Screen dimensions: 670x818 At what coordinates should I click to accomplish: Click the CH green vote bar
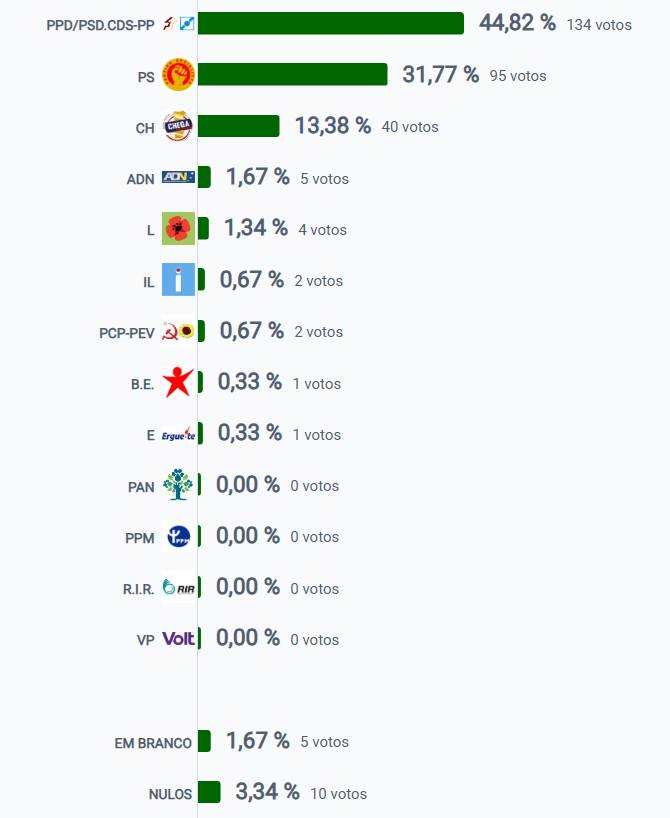coord(239,126)
